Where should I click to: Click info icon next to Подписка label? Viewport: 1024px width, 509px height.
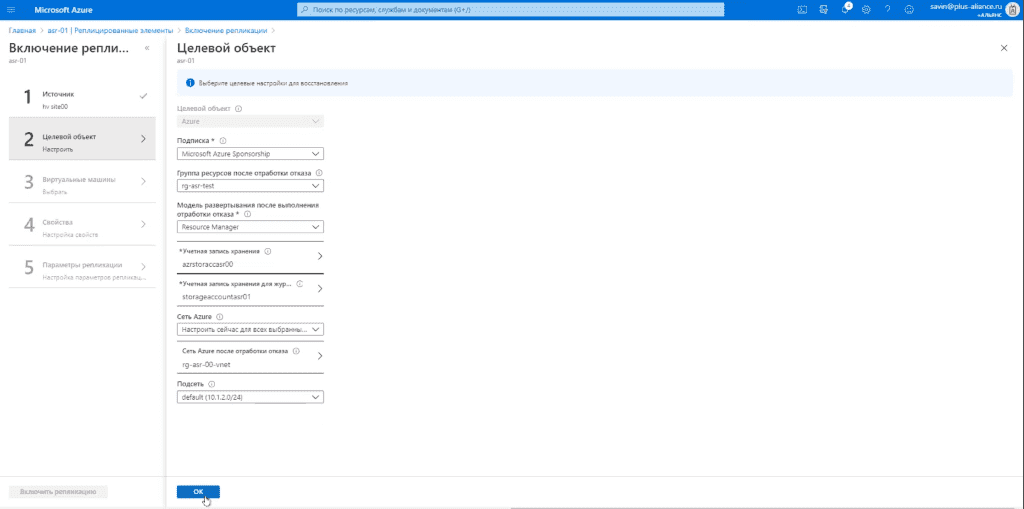click(223, 140)
